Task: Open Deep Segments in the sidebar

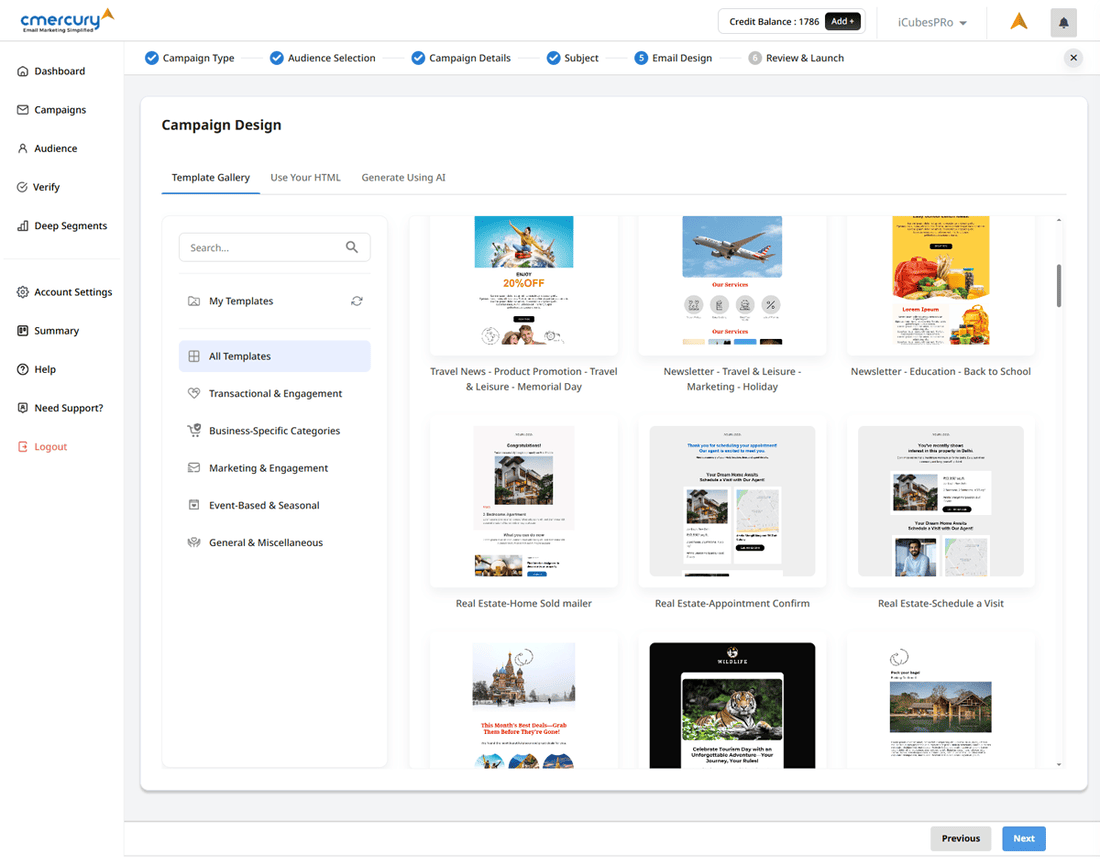Action: pyautogui.click(x=61, y=226)
